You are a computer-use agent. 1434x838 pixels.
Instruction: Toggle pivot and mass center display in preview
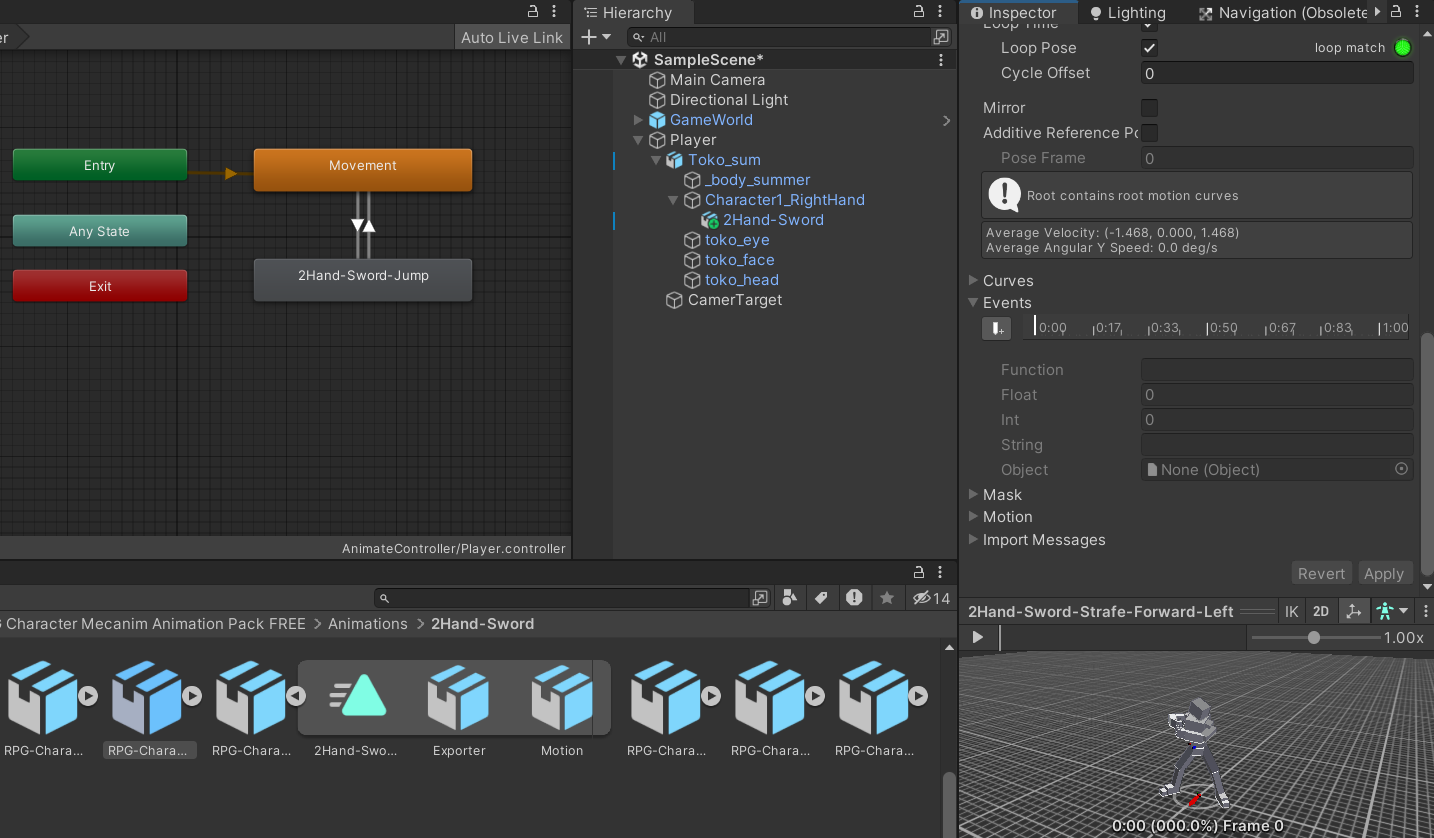[x=1353, y=611]
